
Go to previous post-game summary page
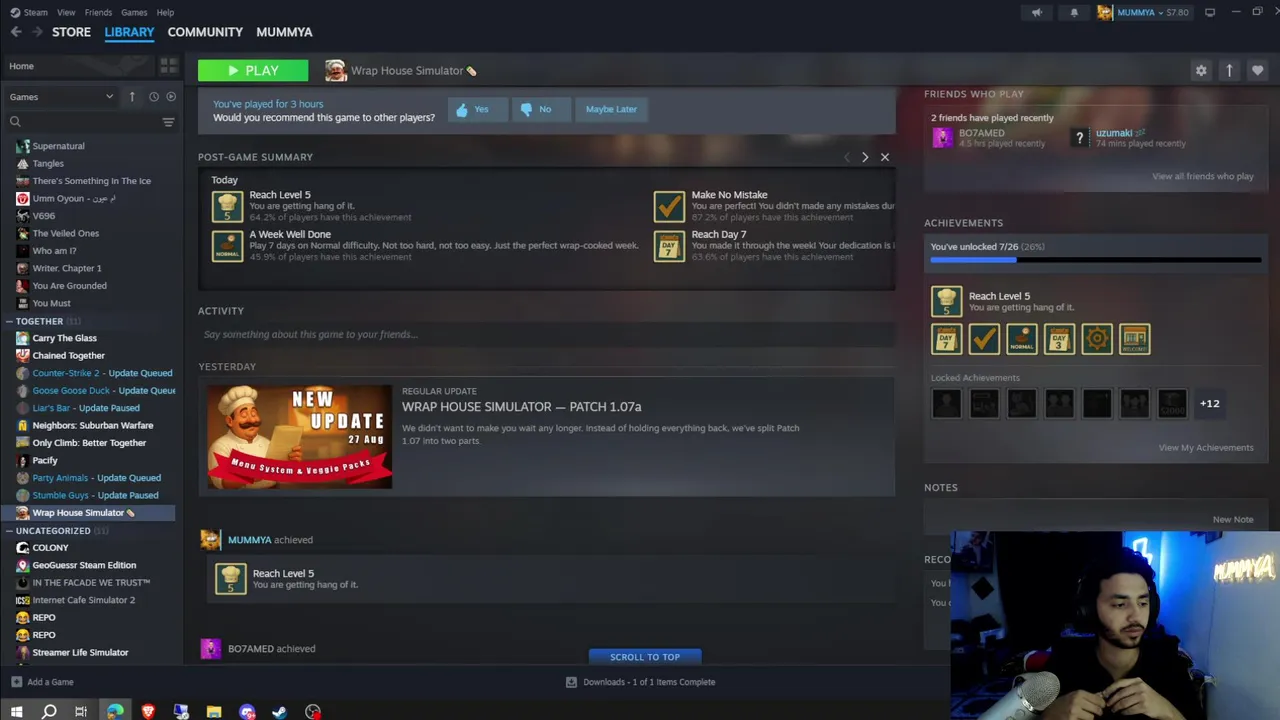tap(847, 157)
